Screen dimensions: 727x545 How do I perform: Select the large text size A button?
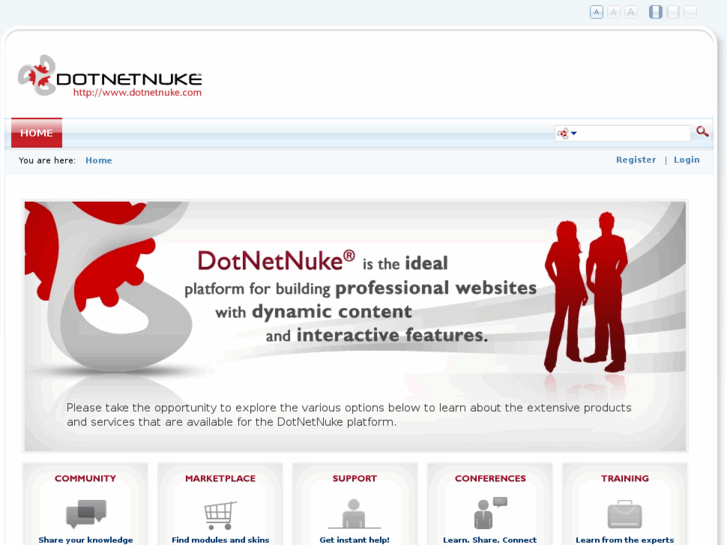[631, 12]
